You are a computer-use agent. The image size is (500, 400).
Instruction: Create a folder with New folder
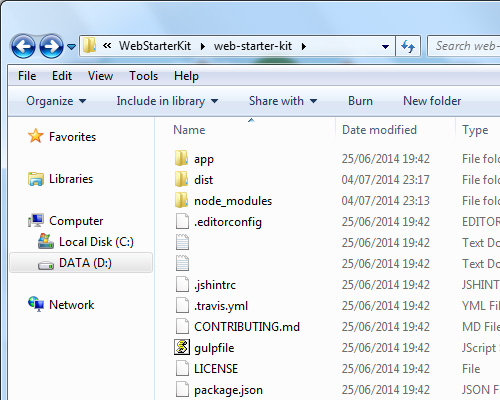pos(432,101)
